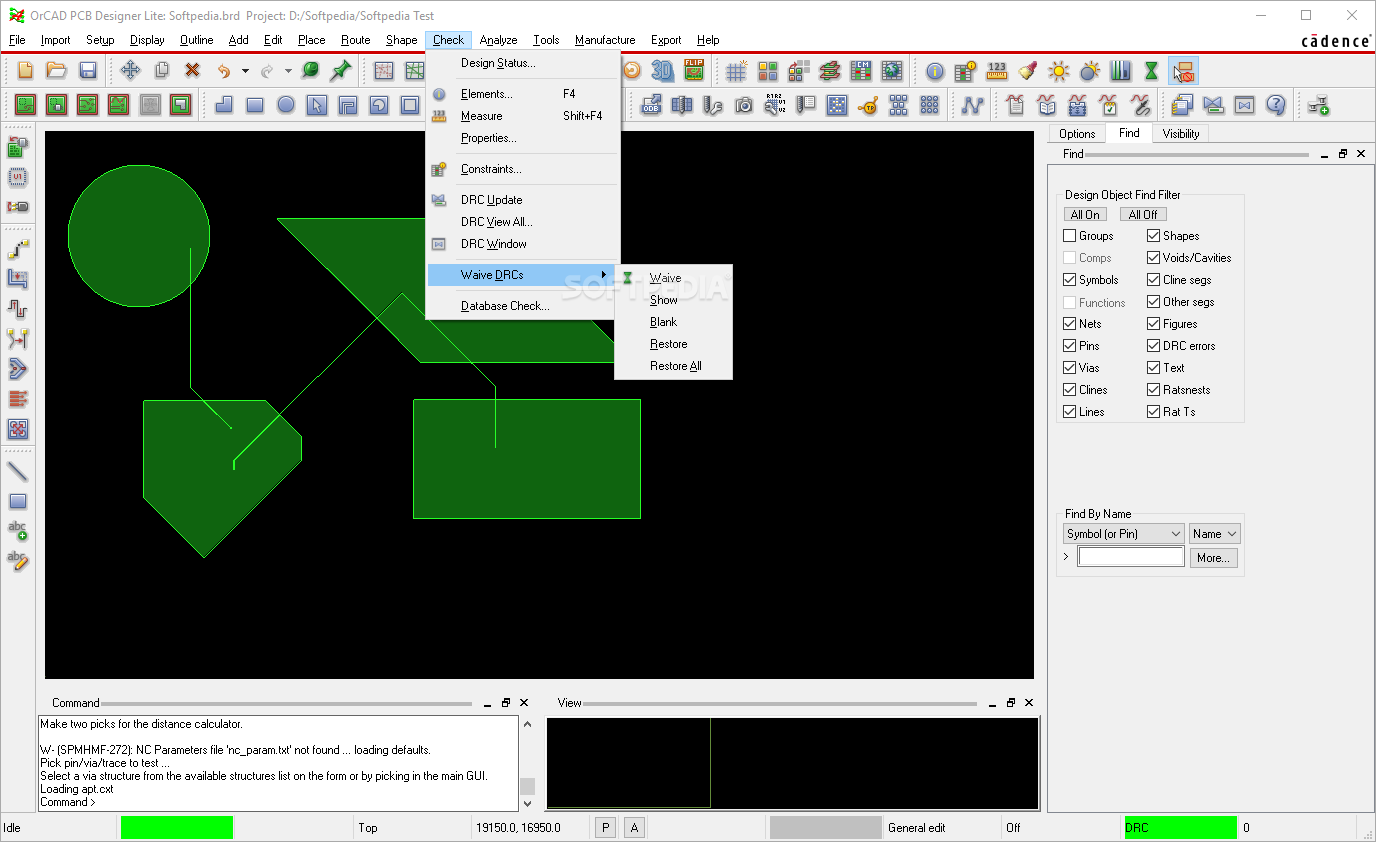
Task: Click the All On button
Action: [1085, 214]
